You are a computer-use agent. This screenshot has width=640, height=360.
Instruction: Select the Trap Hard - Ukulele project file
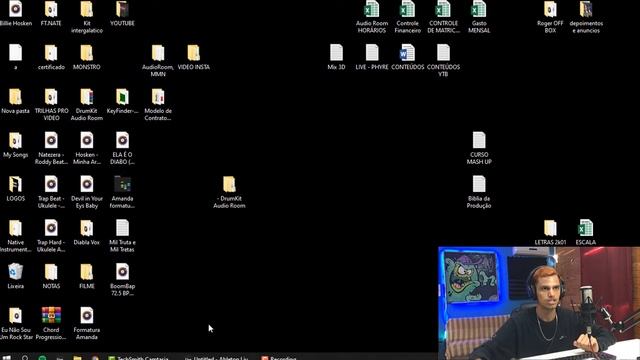click(x=51, y=228)
